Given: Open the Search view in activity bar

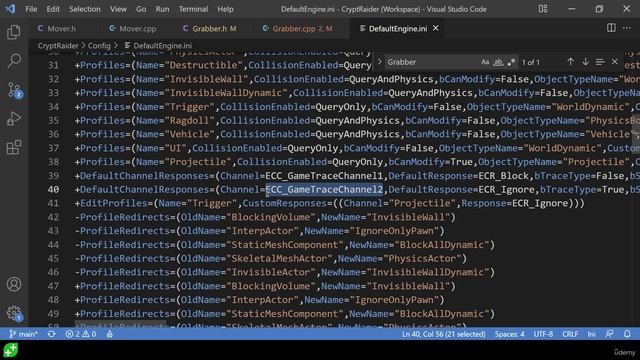Looking at the screenshot, I should pos(14,61).
